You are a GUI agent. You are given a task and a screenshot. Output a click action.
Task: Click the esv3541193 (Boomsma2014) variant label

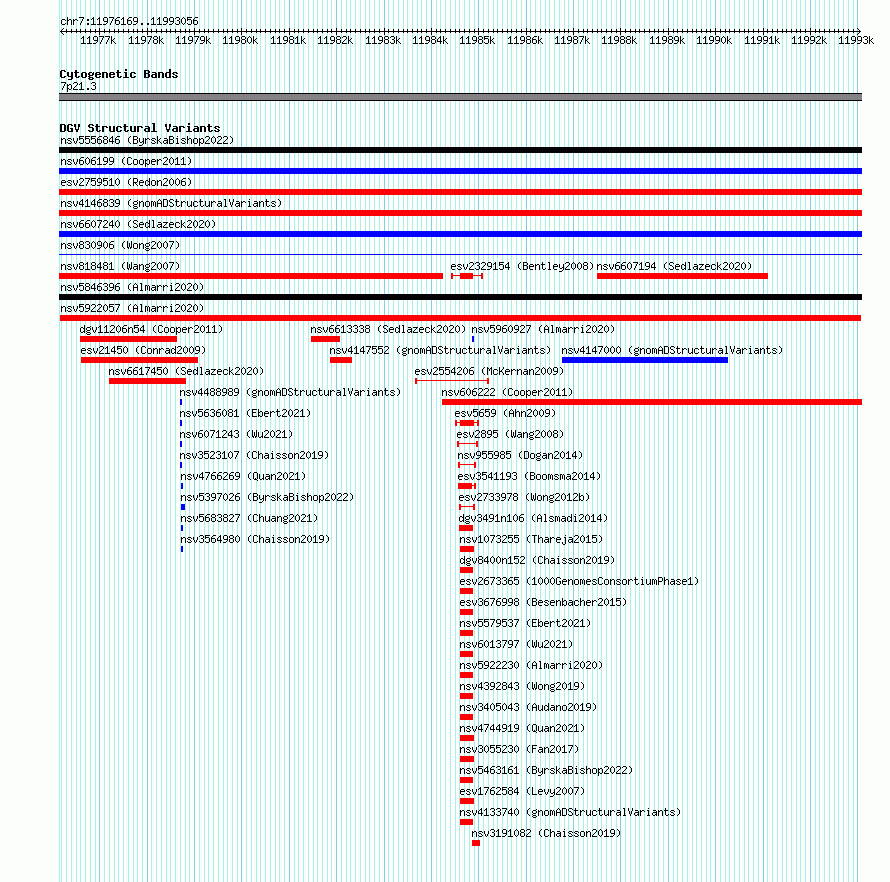coord(529,476)
